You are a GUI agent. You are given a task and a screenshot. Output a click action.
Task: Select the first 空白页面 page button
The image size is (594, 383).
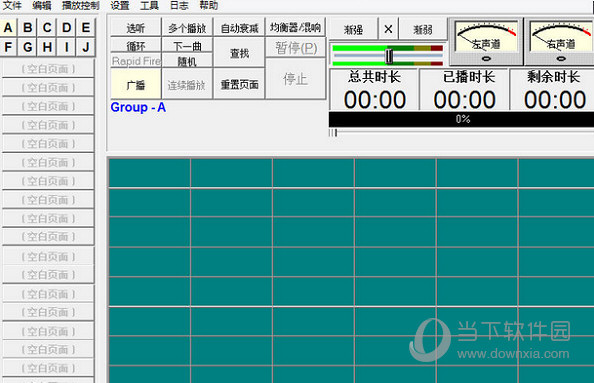(48, 69)
